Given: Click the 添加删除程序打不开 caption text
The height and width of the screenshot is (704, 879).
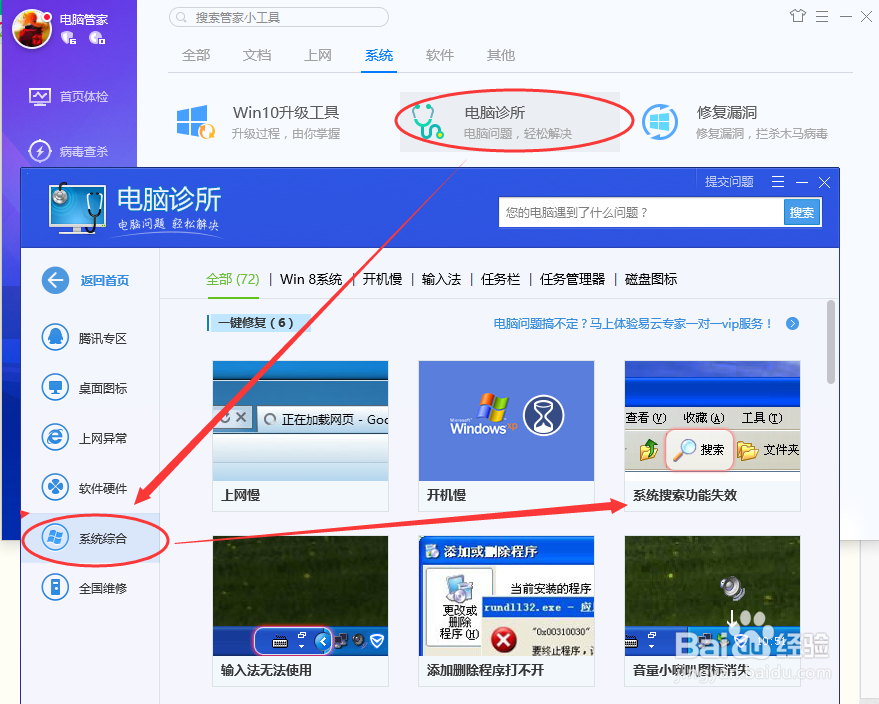Looking at the screenshot, I should click(x=485, y=670).
